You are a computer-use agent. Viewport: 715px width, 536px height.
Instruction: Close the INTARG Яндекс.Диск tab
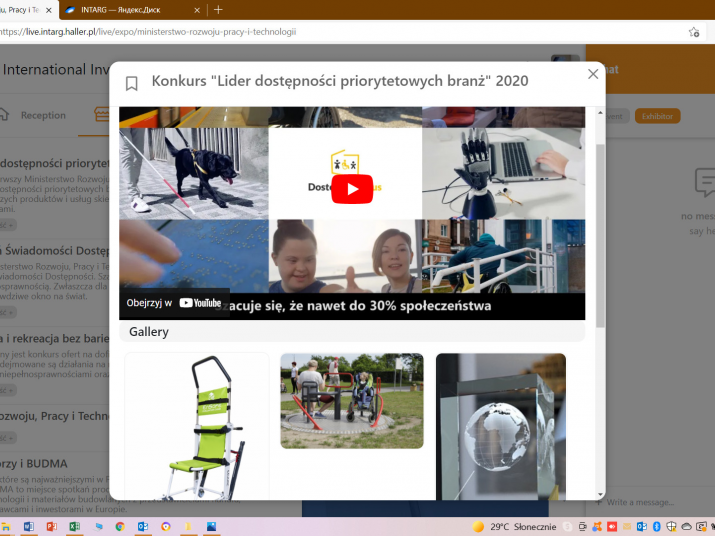(x=197, y=9)
